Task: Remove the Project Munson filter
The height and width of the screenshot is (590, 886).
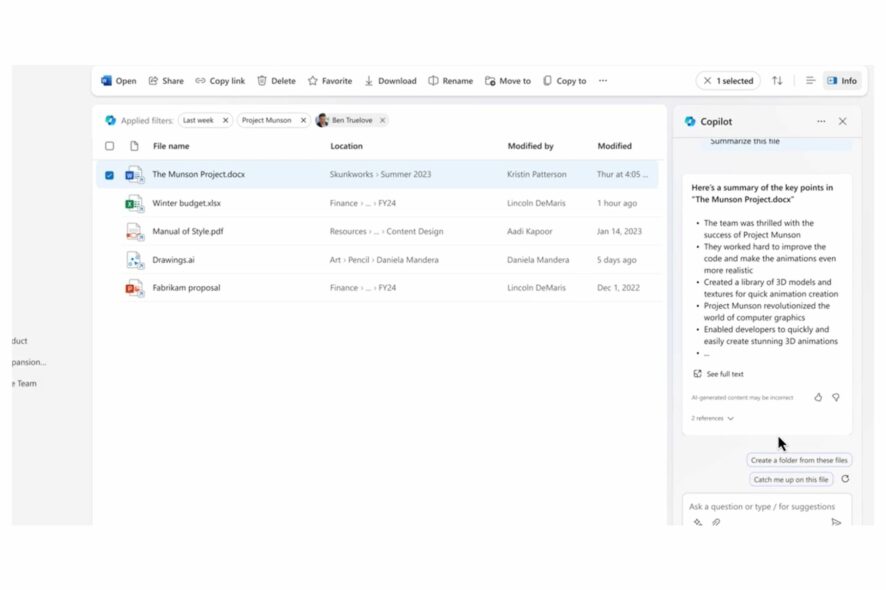Action: (303, 120)
